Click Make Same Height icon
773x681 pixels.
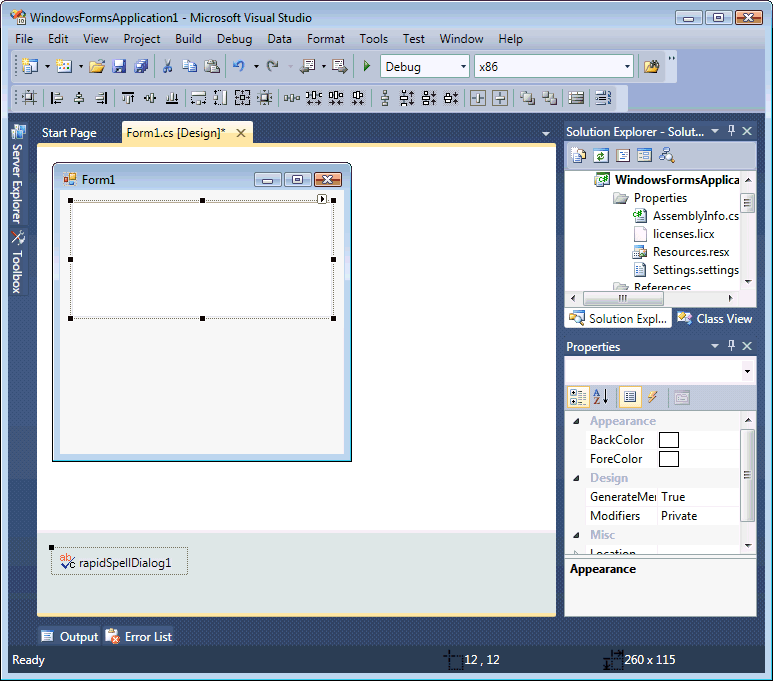click(220, 98)
